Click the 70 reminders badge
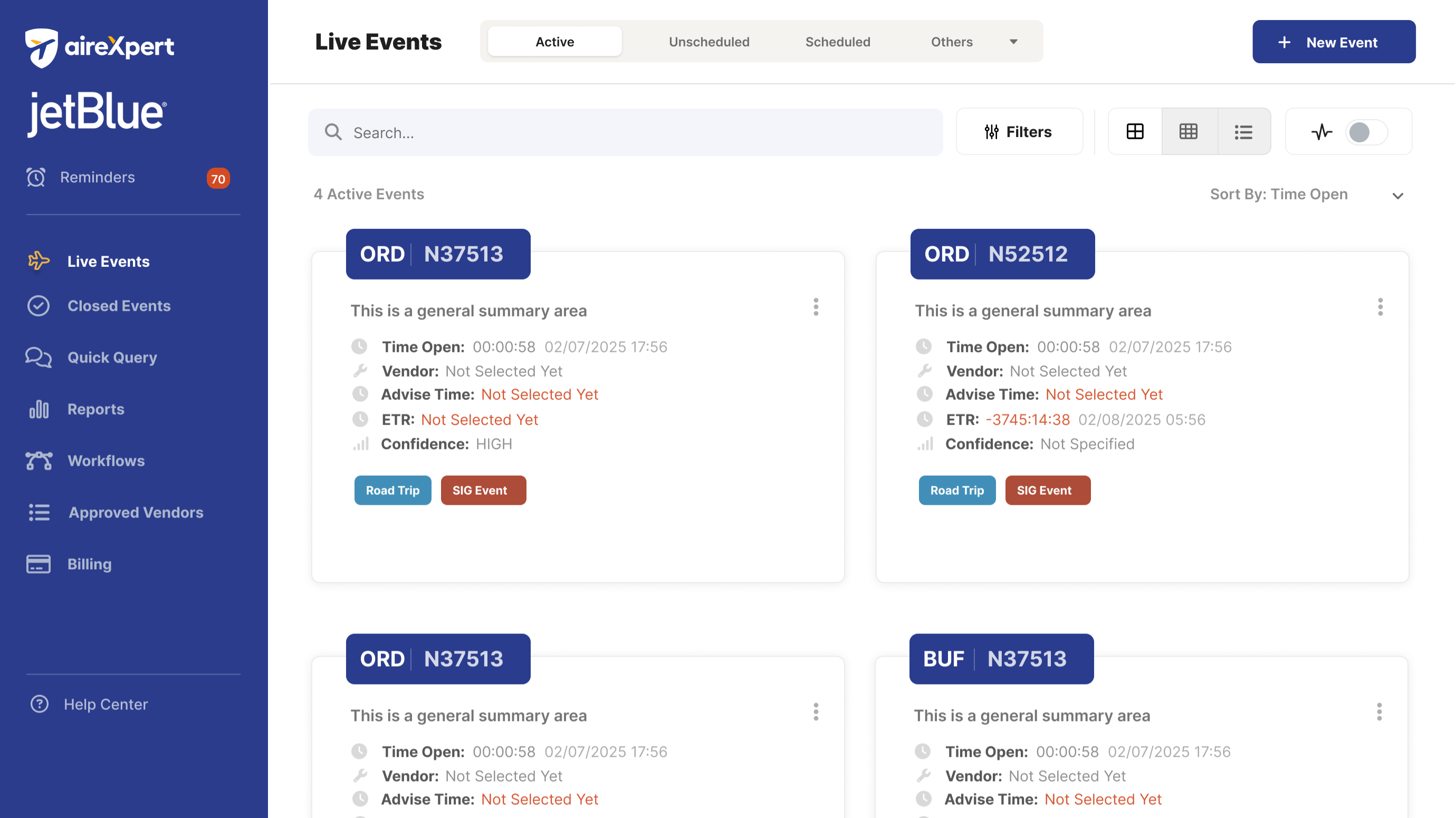1456x818 pixels. (x=218, y=179)
